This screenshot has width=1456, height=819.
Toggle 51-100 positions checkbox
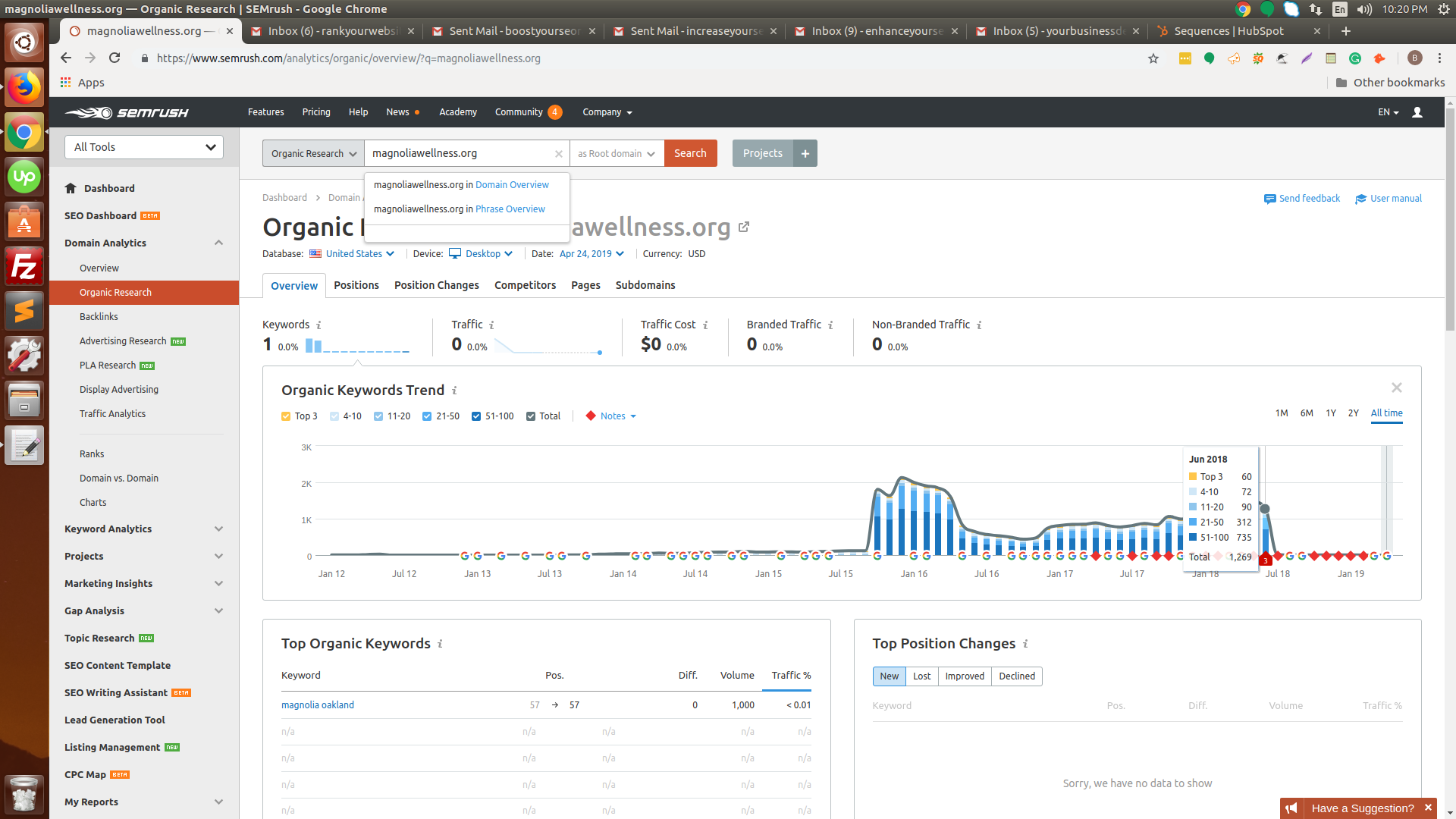tap(476, 416)
